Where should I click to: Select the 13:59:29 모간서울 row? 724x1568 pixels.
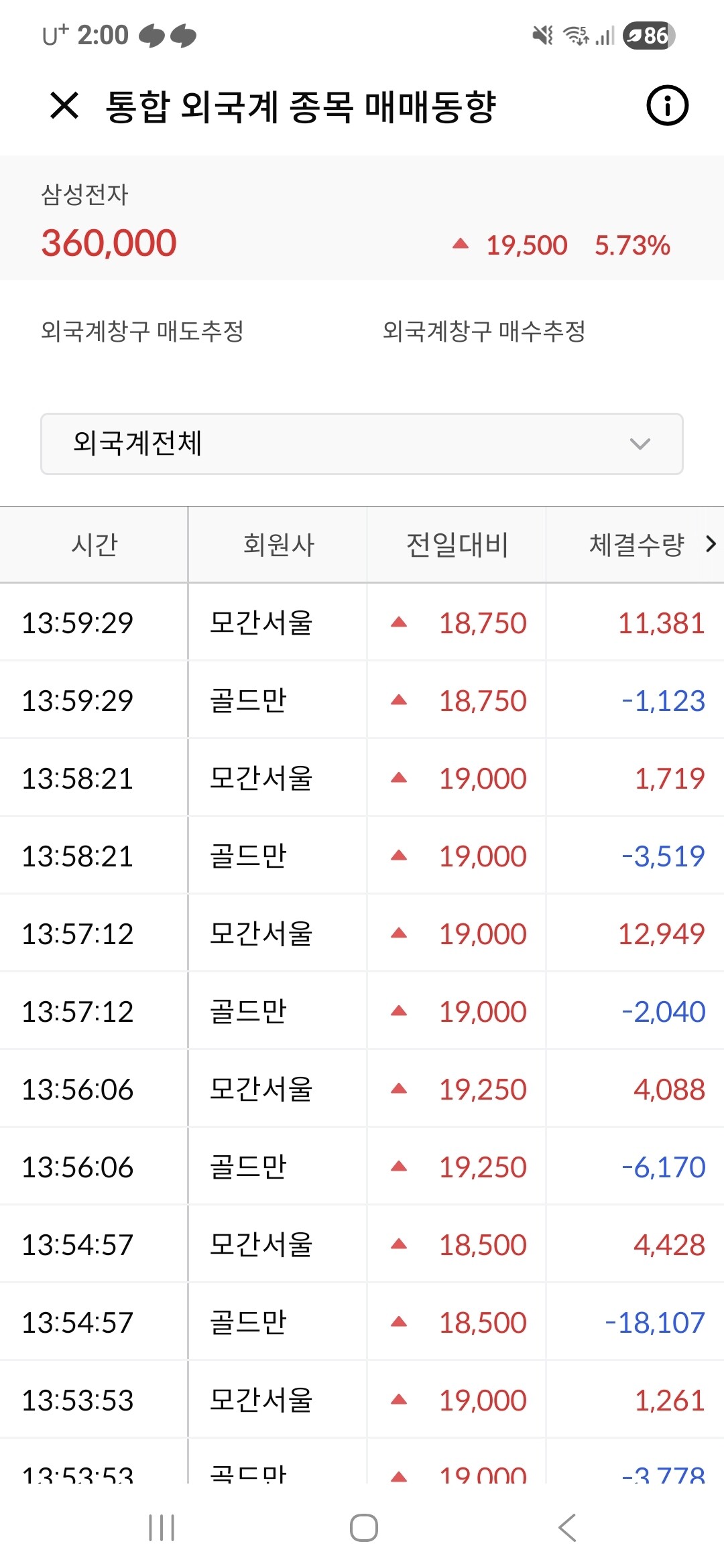point(362,623)
